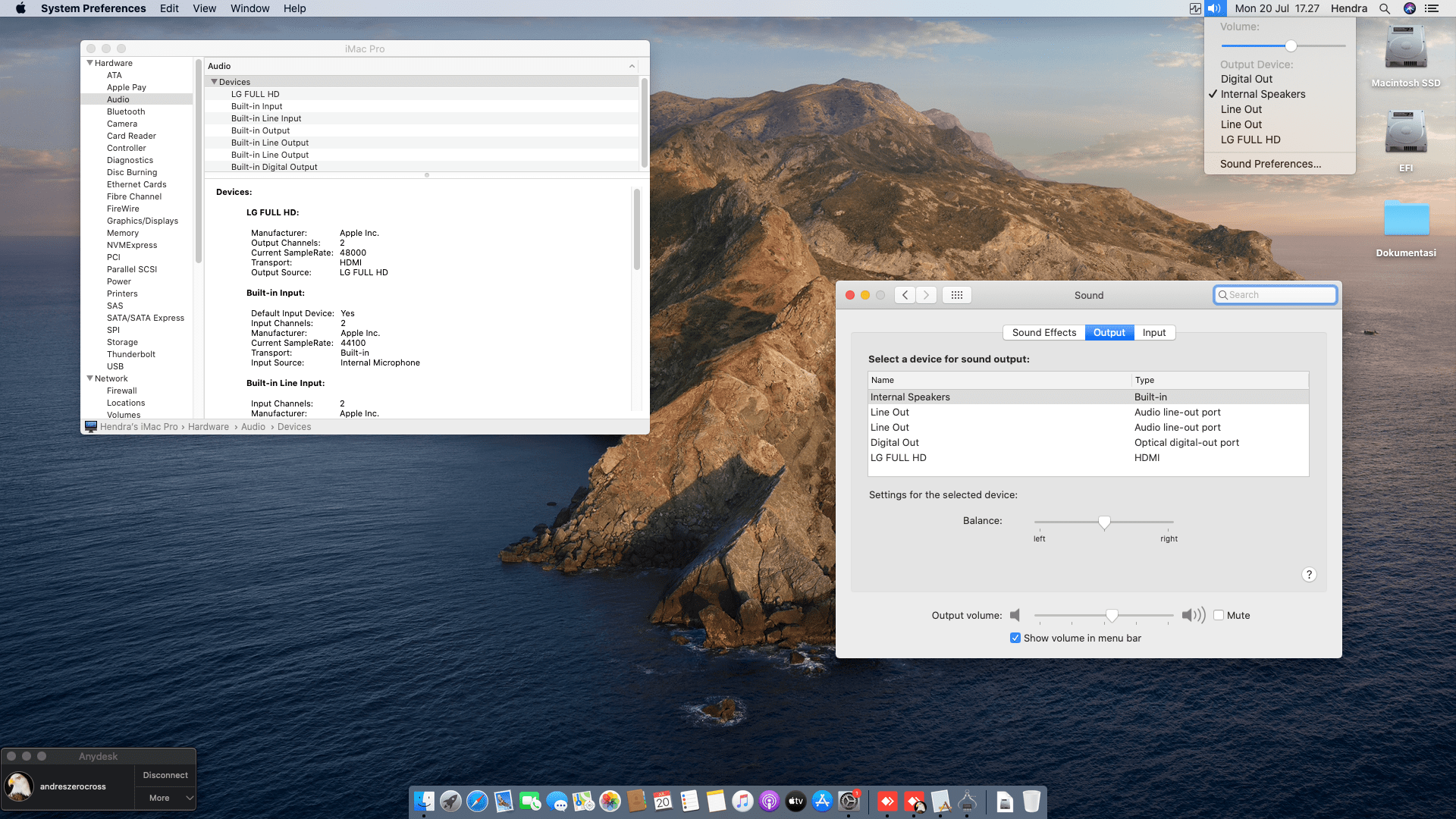Open the Window menu
This screenshot has width=1456, height=819.
click(250, 8)
